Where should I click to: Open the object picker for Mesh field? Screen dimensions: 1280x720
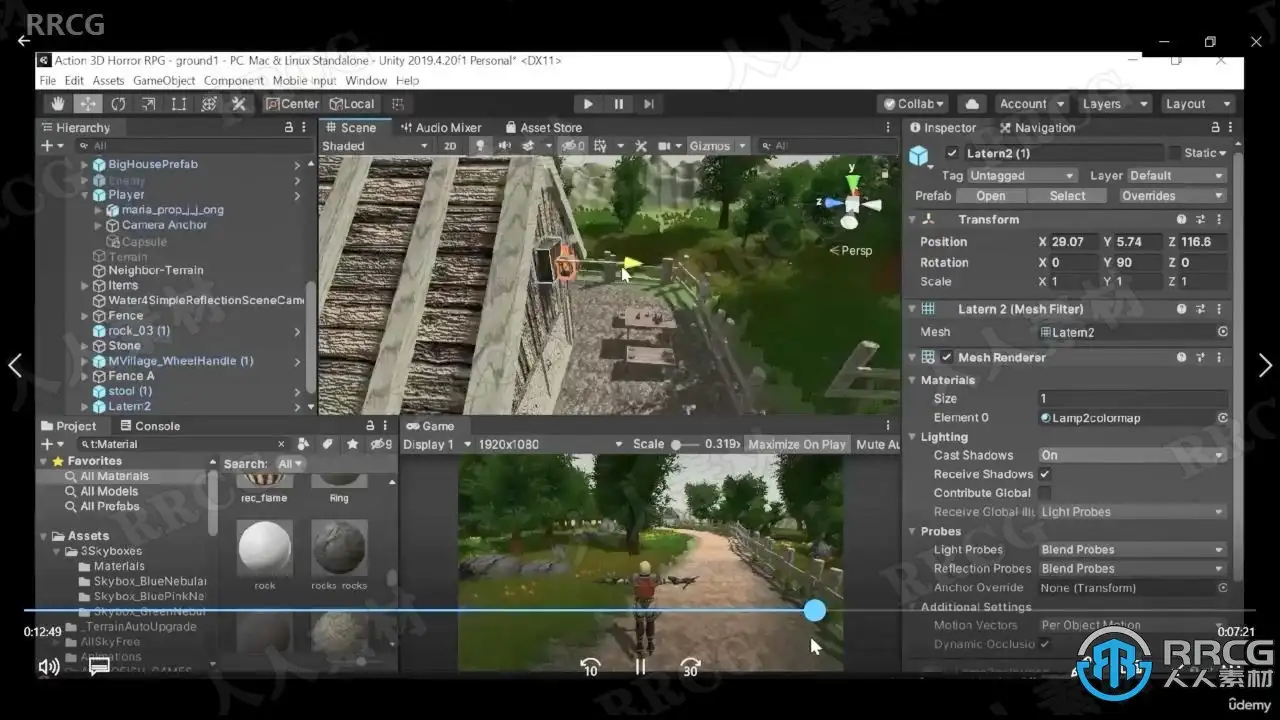(x=1222, y=332)
